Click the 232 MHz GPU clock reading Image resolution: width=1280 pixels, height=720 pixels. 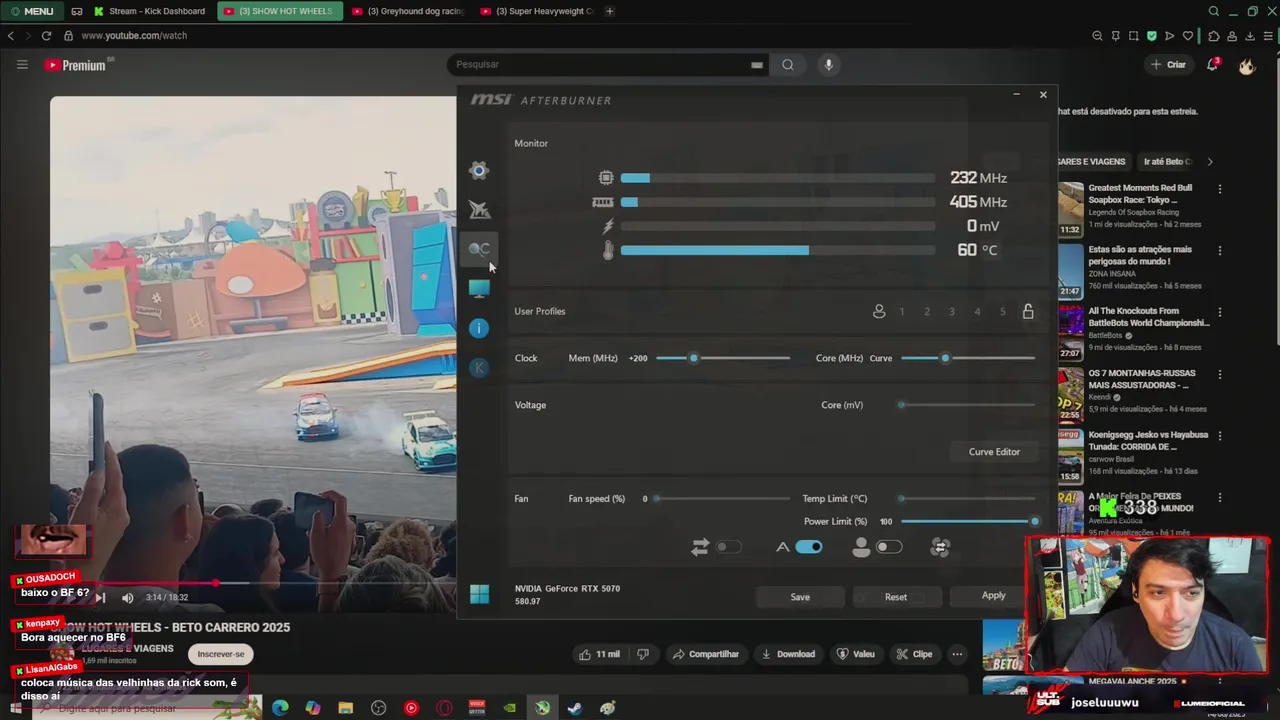tap(979, 178)
